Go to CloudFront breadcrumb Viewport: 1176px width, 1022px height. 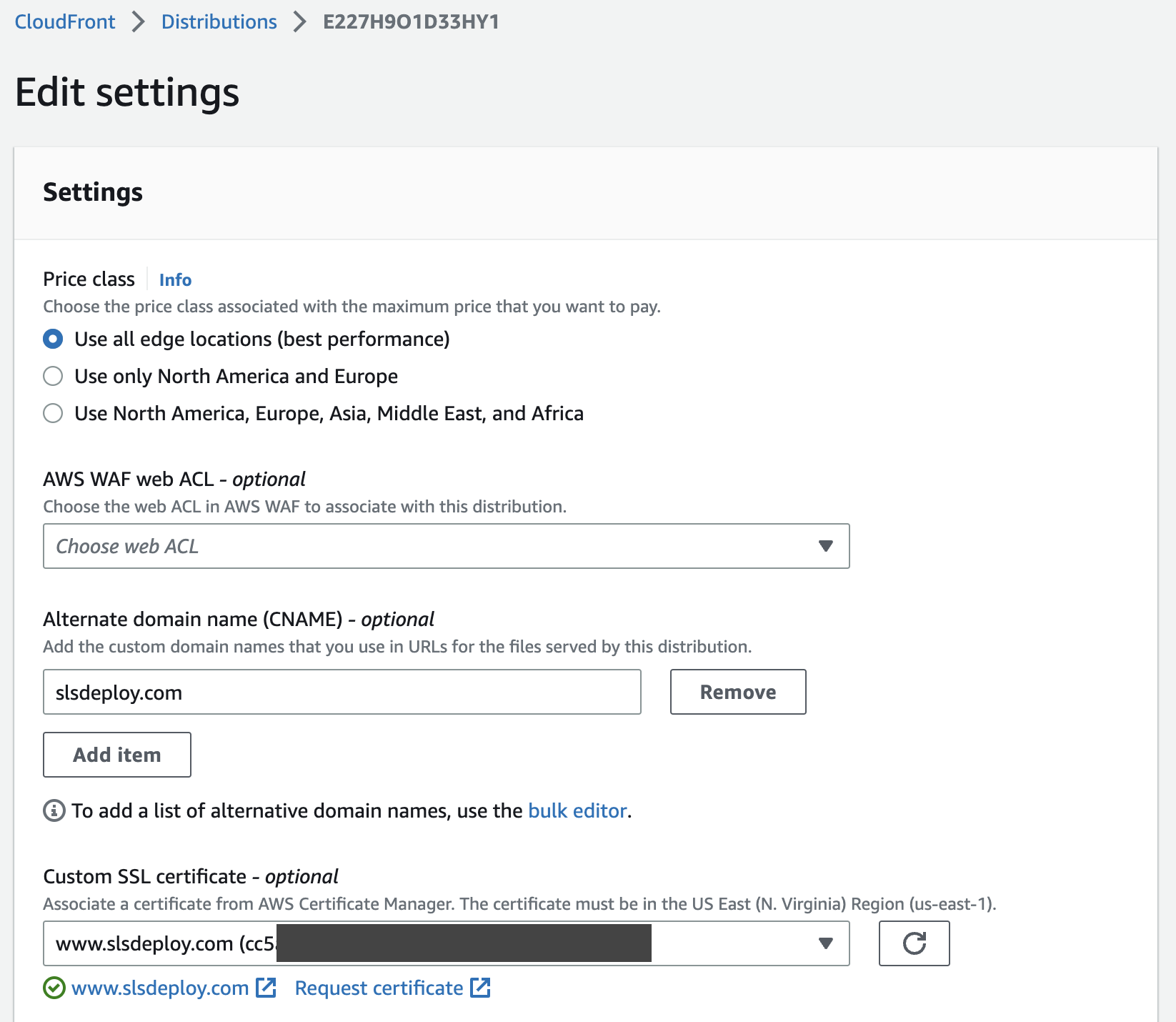tap(65, 22)
